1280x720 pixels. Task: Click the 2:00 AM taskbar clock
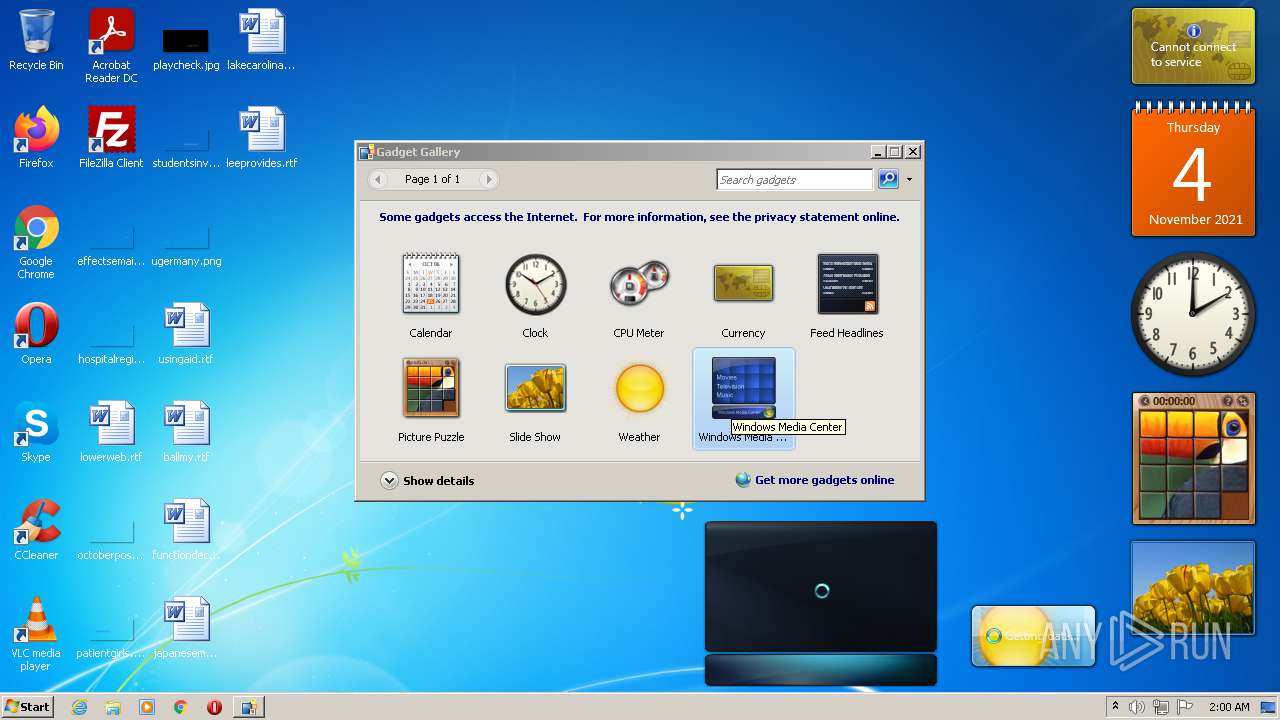1229,707
